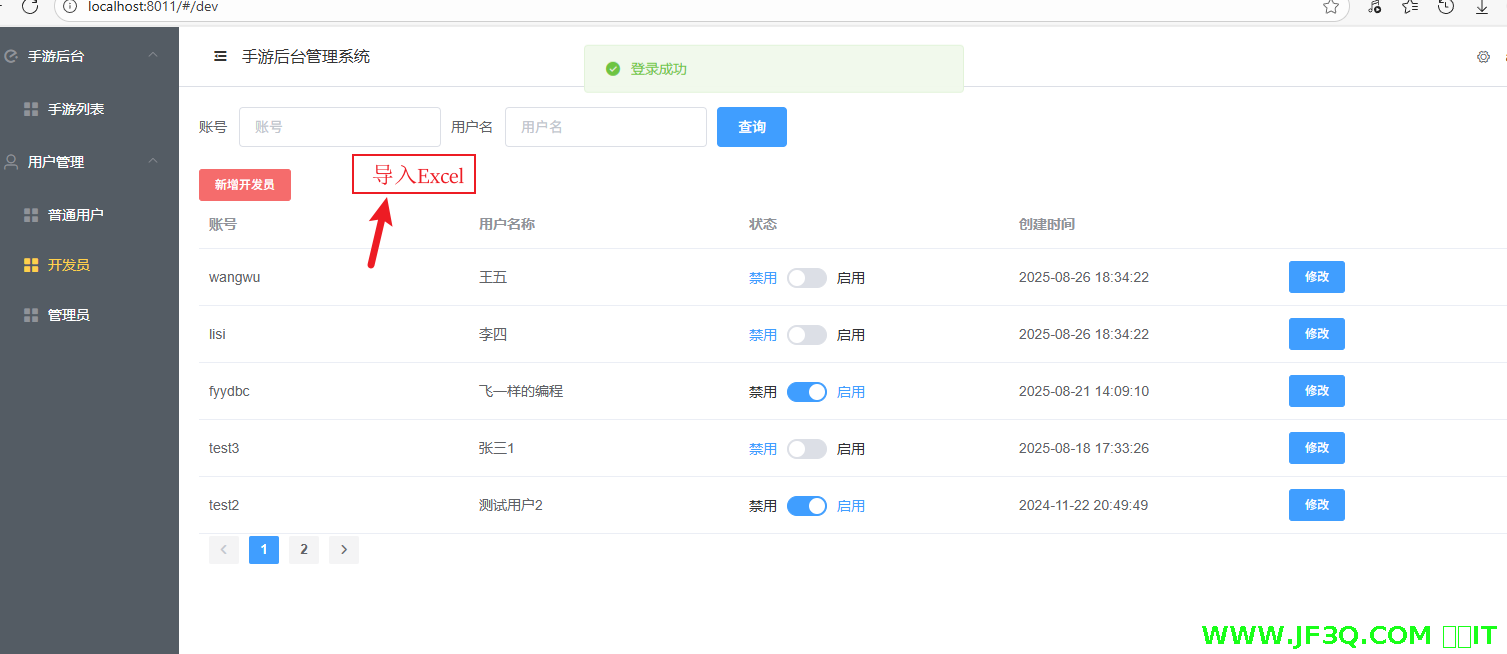Enable the status switch for wangwu
The width and height of the screenshot is (1507, 654).
pos(806,278)
